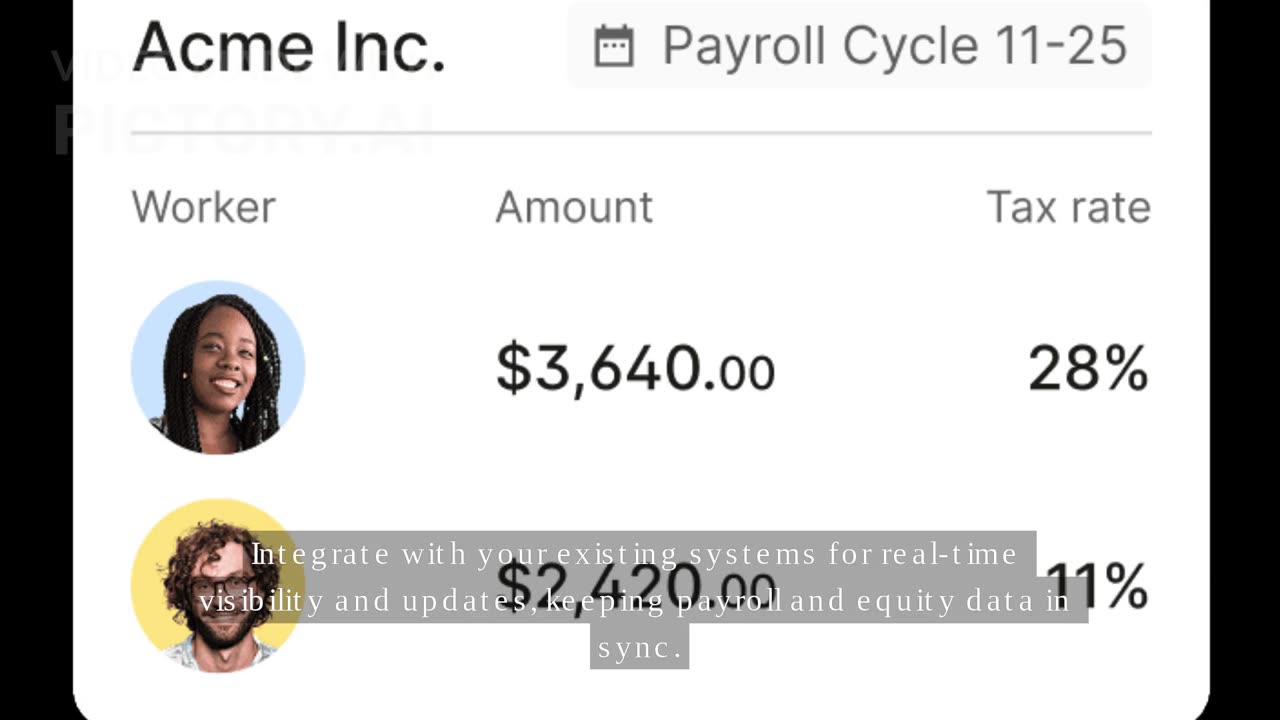
Task: Sort by the Amount column header
Action: (x=574, y=207)
